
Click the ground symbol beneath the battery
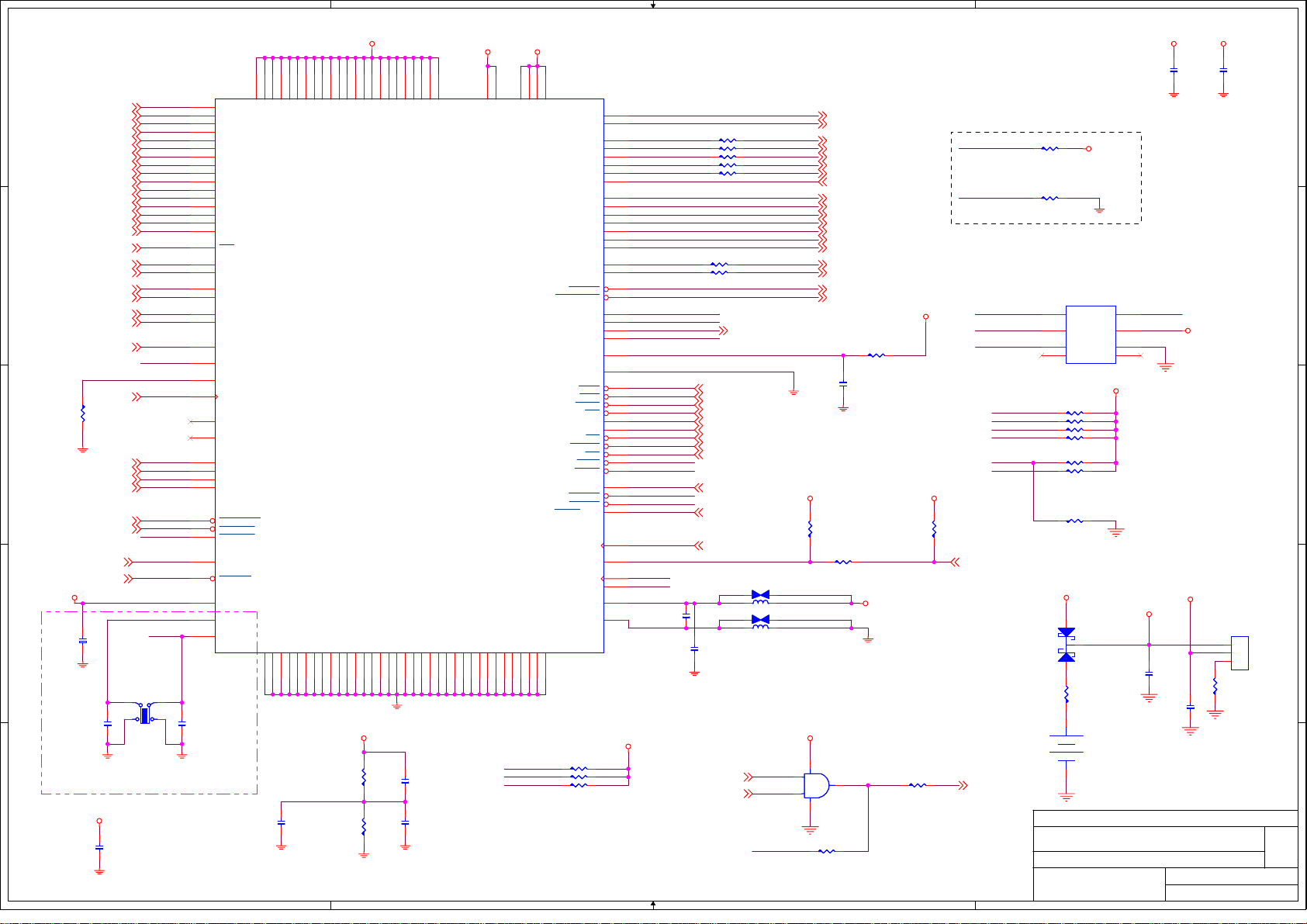pos(1067,797)
